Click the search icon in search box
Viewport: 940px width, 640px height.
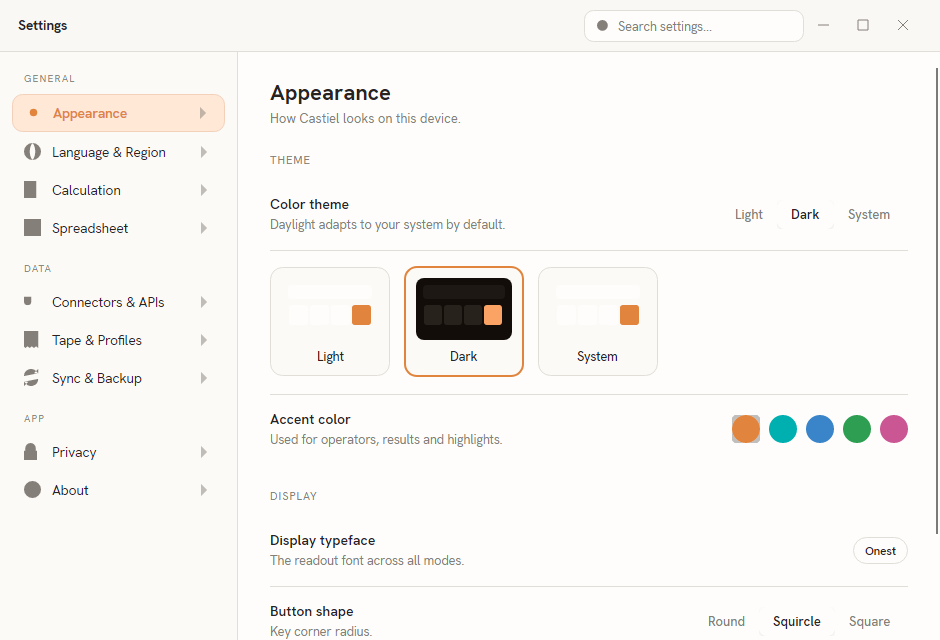[x=602, y=26]
